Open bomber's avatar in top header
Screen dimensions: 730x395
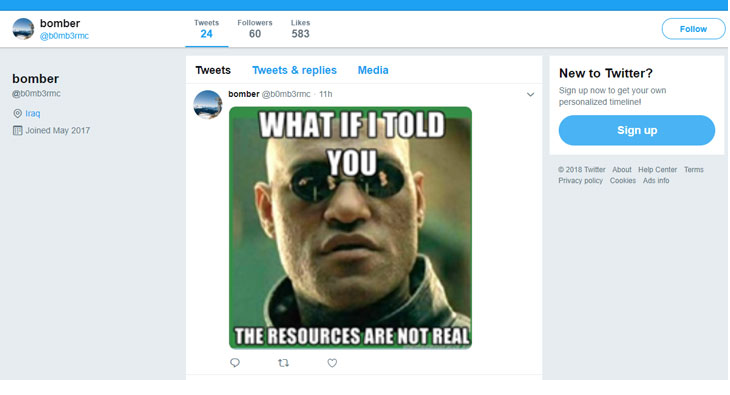click(x=23, y=29)
